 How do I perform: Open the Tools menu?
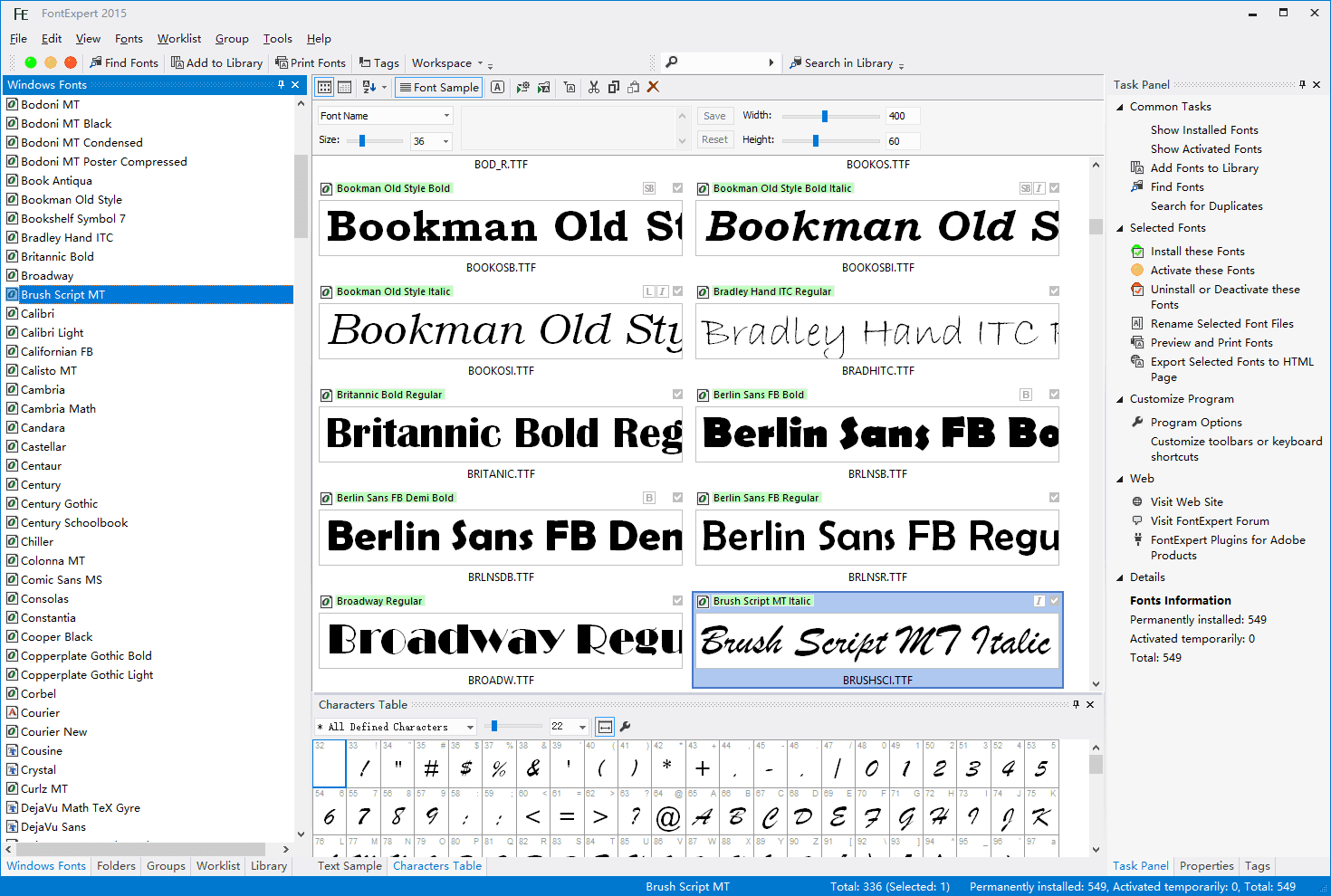tap(277, 39)
